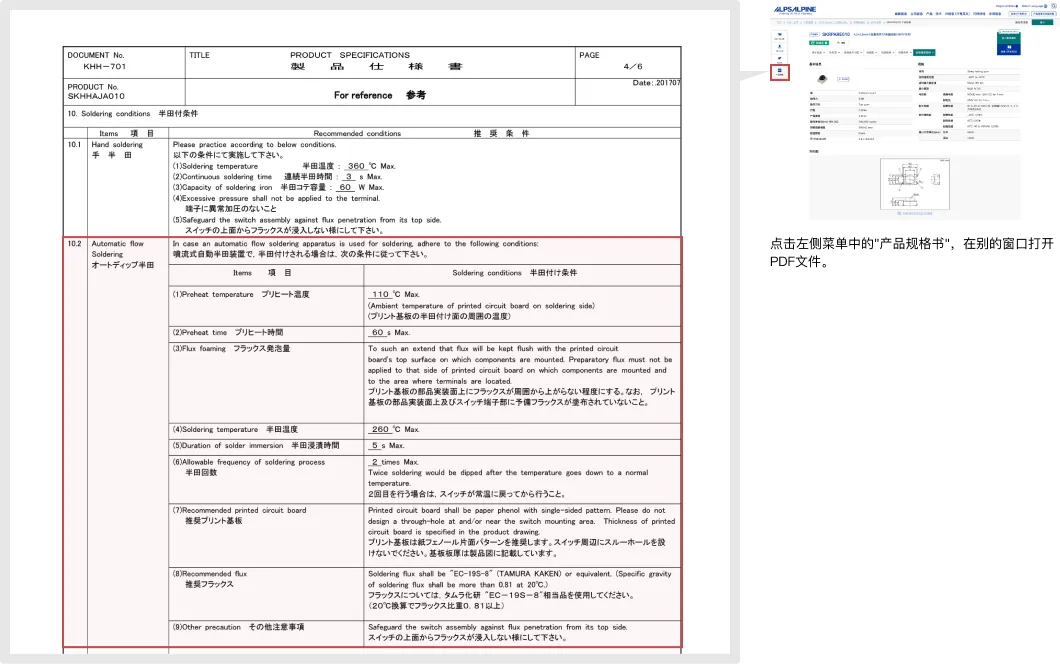Open the red-outlined product specification sidebar icon
Viewport: 1060px width, 664px height.
pyautogui.click(x=780, y=72)
